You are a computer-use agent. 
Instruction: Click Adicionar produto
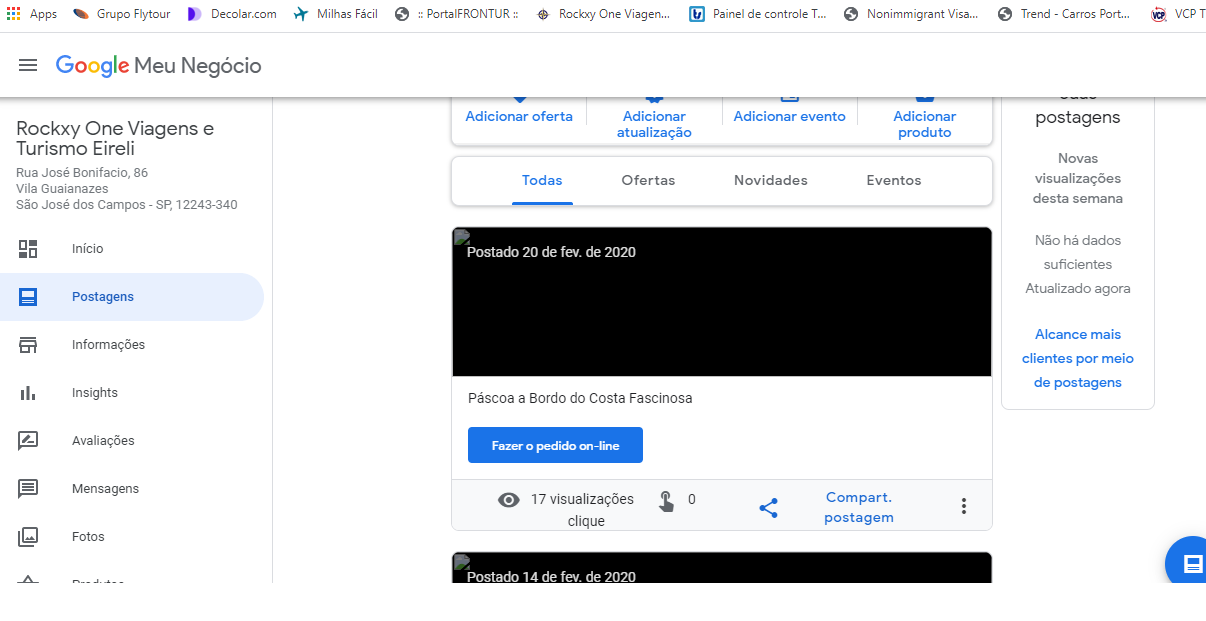(x=925, y=124)
